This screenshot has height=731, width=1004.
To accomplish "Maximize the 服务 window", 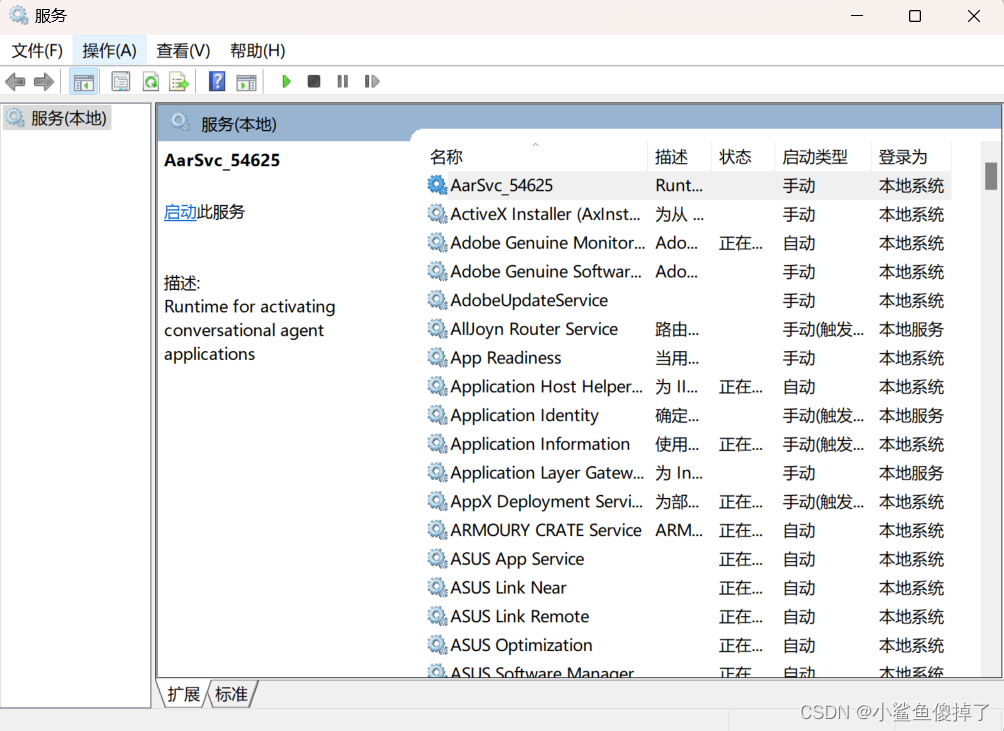I will click(x=915, y=16).
